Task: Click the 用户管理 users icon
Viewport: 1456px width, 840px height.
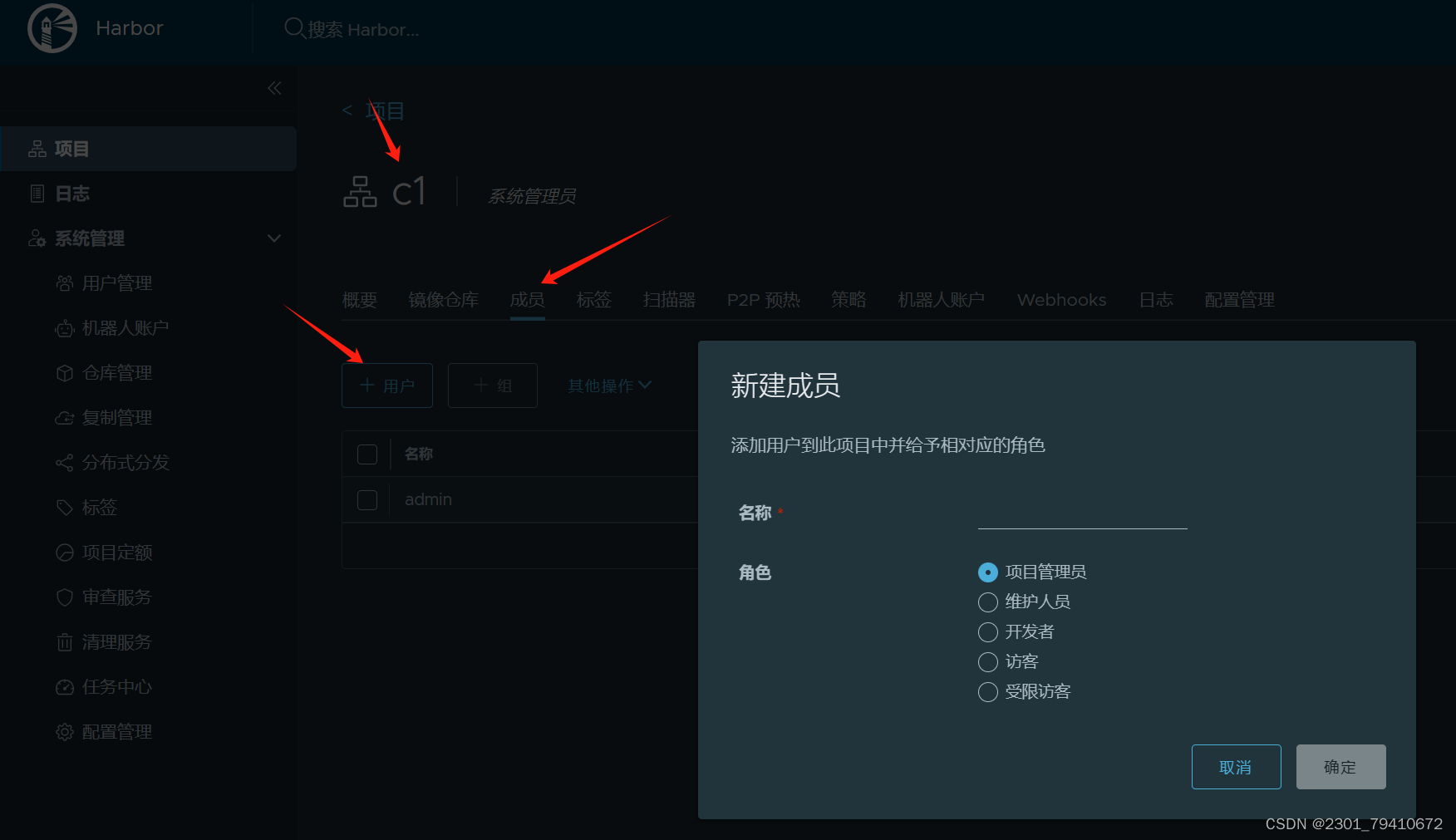Action: click(65, 283)
